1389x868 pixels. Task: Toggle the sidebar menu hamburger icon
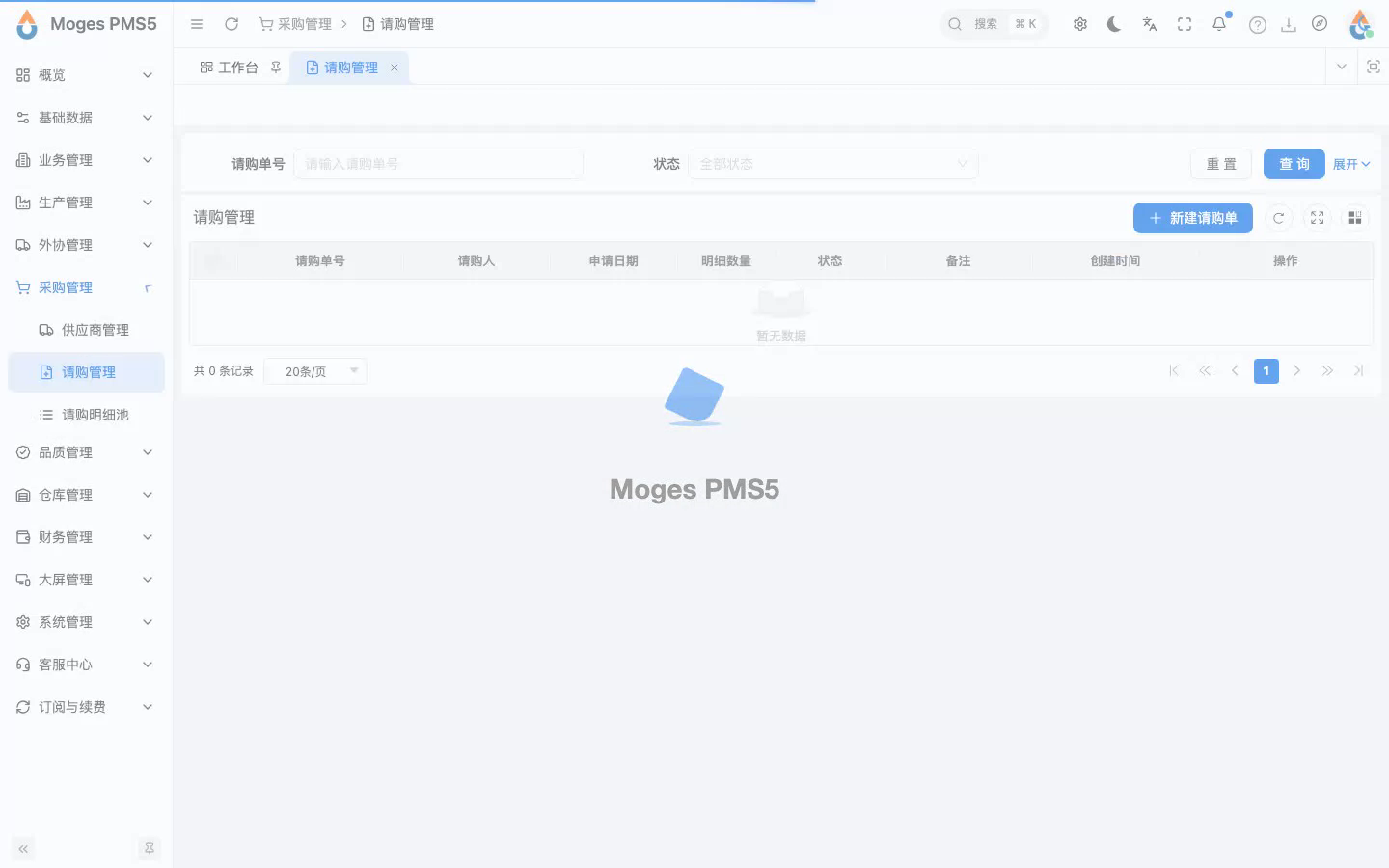197,24
